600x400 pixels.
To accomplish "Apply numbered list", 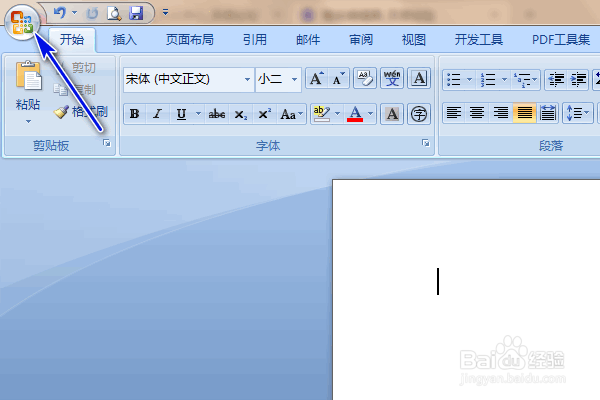I will [x=488, y=80].
